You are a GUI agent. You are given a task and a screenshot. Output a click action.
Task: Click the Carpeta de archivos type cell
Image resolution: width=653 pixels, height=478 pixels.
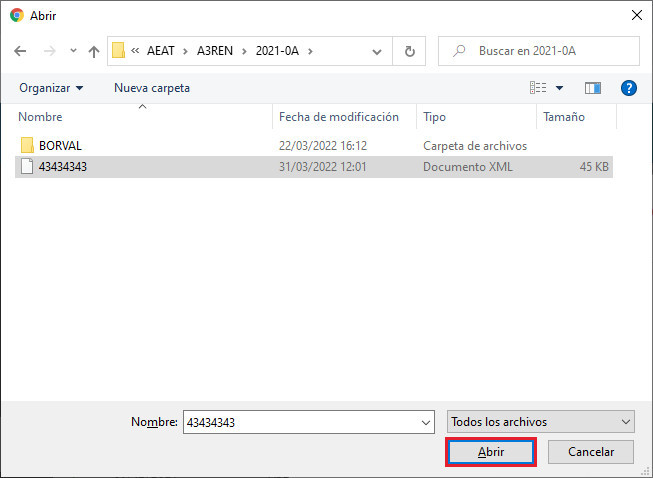coord(475,146)
